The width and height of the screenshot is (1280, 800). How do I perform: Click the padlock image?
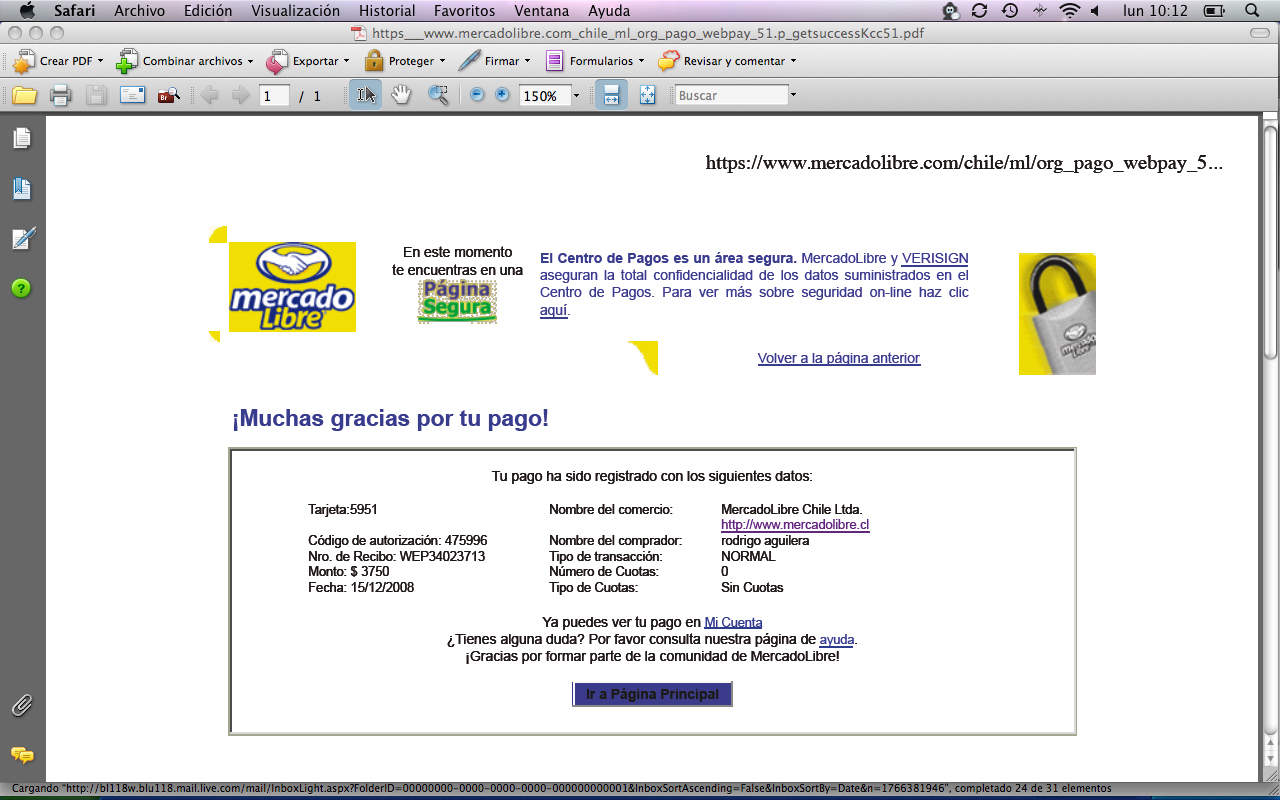click(1057, 314)
